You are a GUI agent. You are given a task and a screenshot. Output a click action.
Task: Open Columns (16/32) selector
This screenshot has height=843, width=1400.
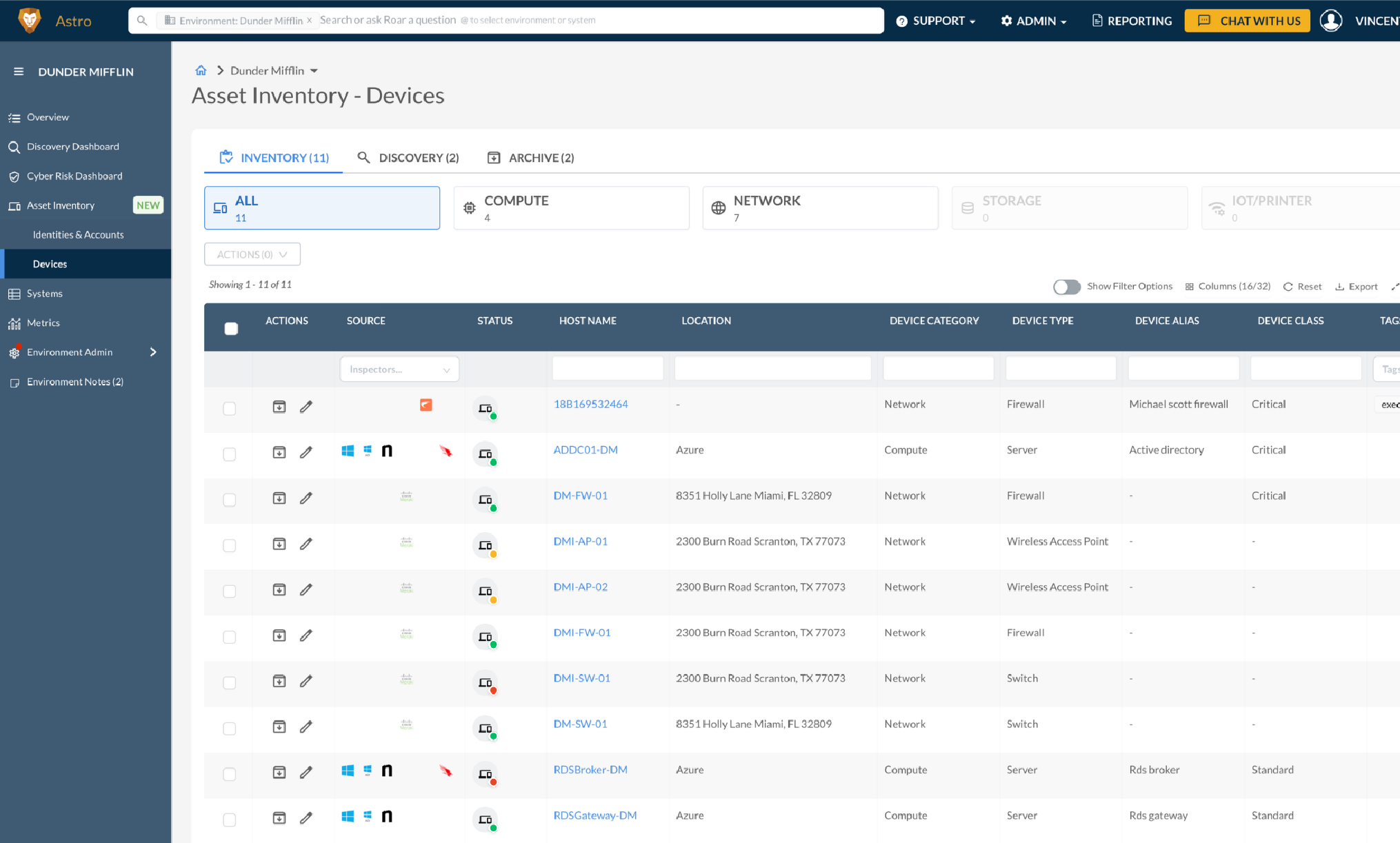1228,287
